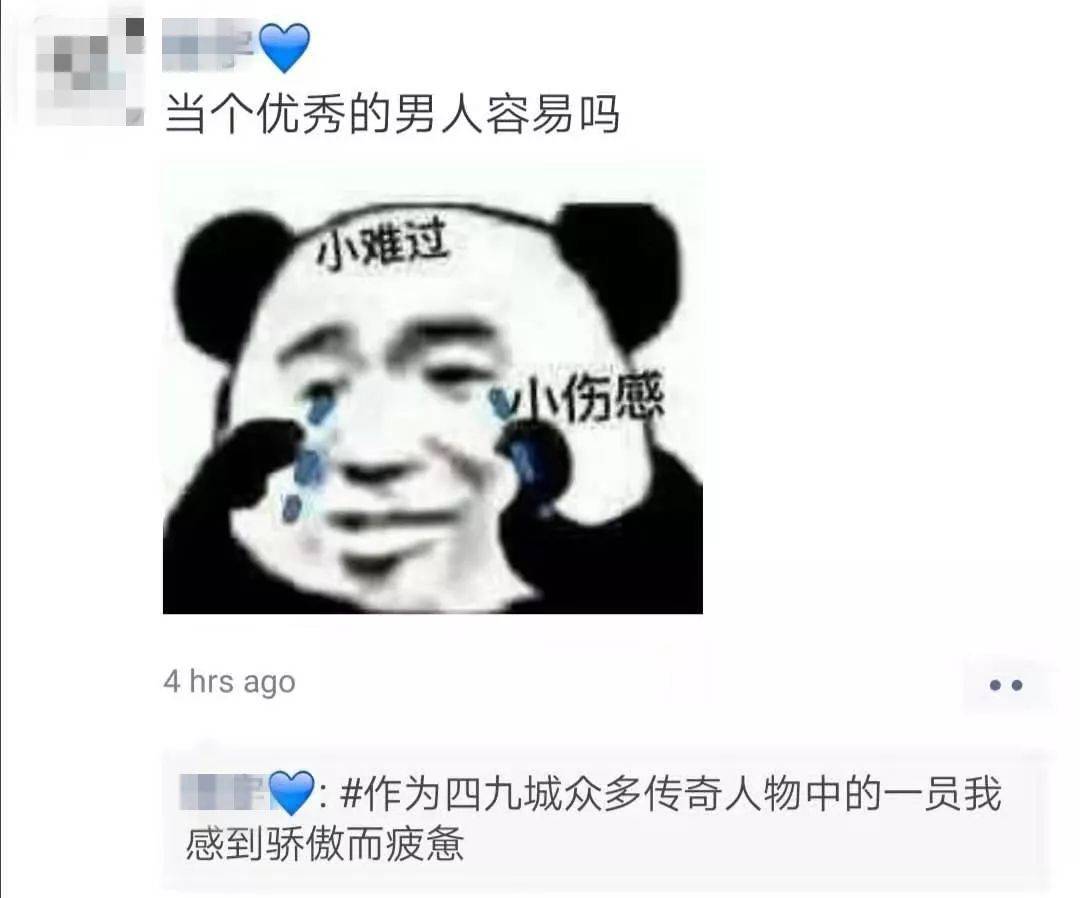This screenshot has height=898, width=1080.
Task: Tap the comment starting with #作为四九城
Action: coord(592,819)
